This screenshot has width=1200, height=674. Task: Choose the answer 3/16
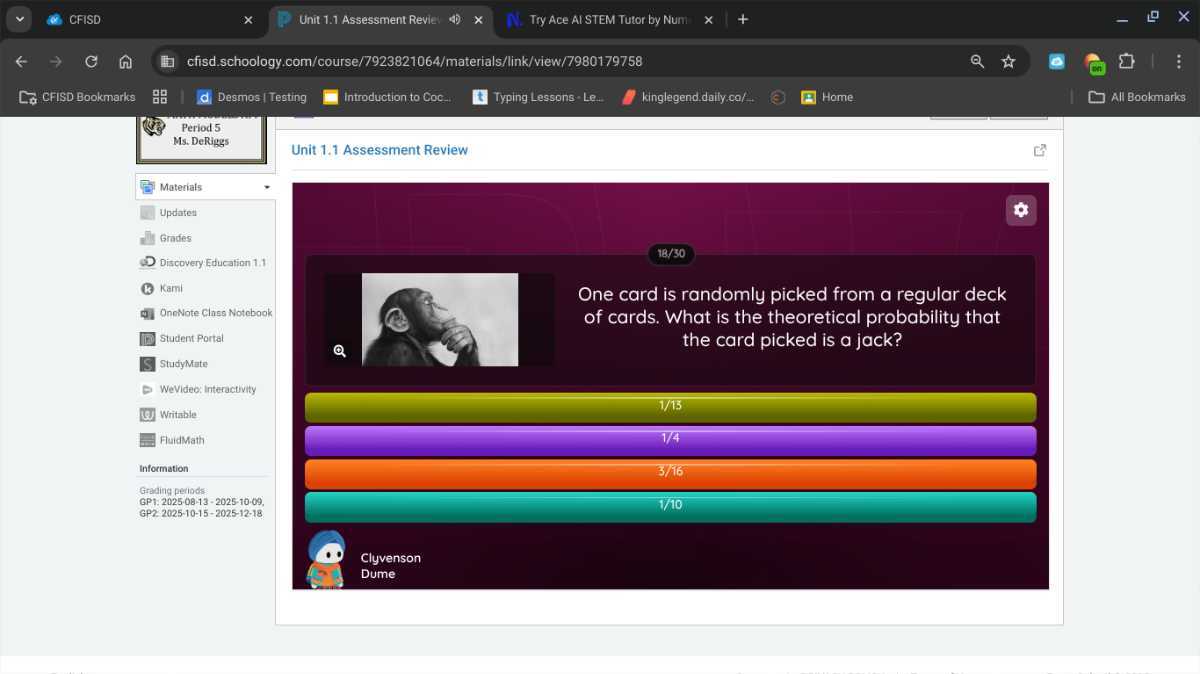pyautogui.click(x=670, y=472)
